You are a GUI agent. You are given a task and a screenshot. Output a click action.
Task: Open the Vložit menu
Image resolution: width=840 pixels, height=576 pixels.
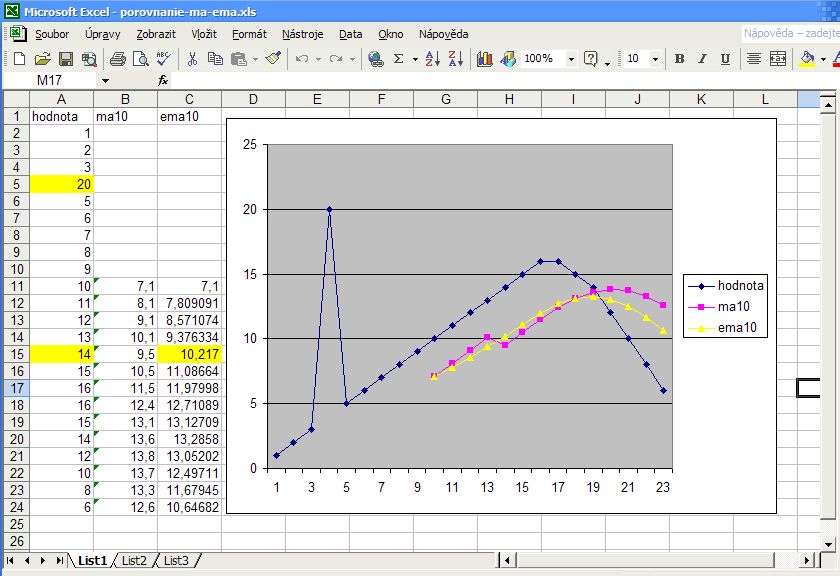click(x=204, y=34)
